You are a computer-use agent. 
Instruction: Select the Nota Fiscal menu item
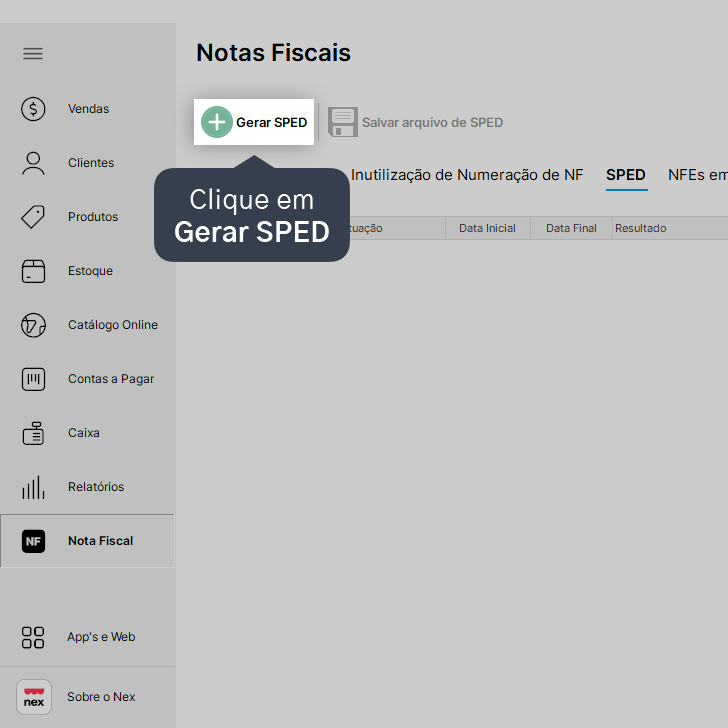click(88, 541)
